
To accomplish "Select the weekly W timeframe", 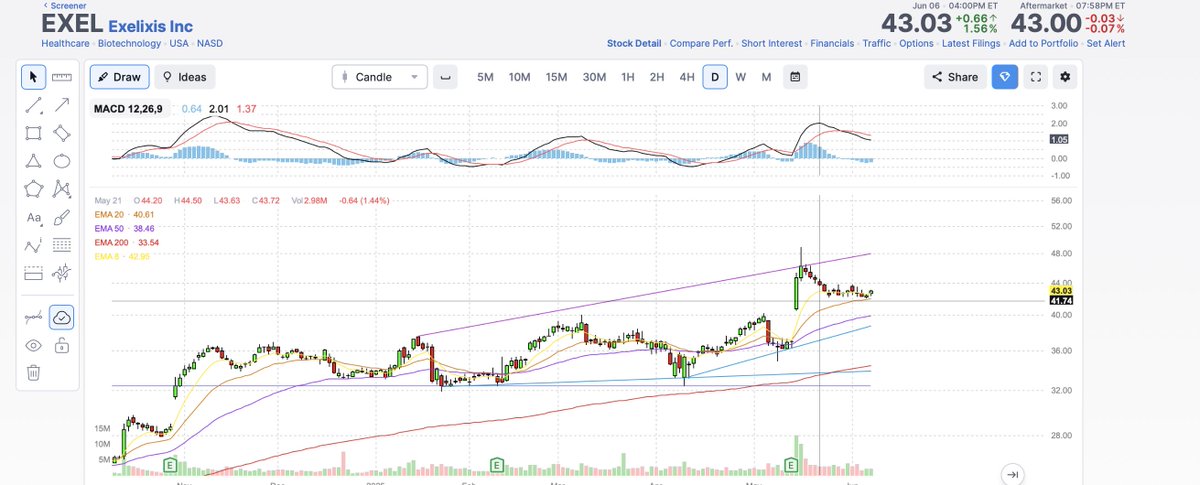I will tap(740, 77).
